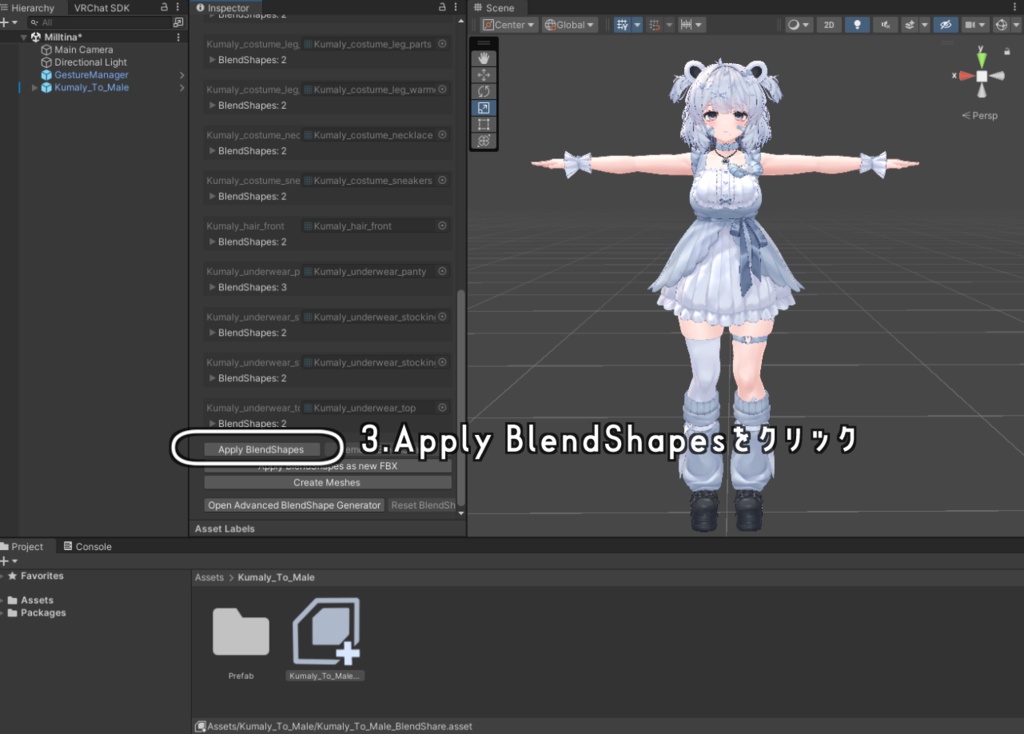Lock the Hierarchy panel
1024x734 pixels.
[x=165, y=7]
